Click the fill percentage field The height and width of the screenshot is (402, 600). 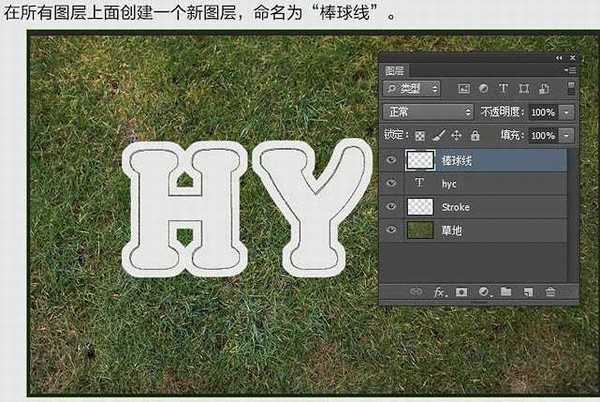[542, 135]
